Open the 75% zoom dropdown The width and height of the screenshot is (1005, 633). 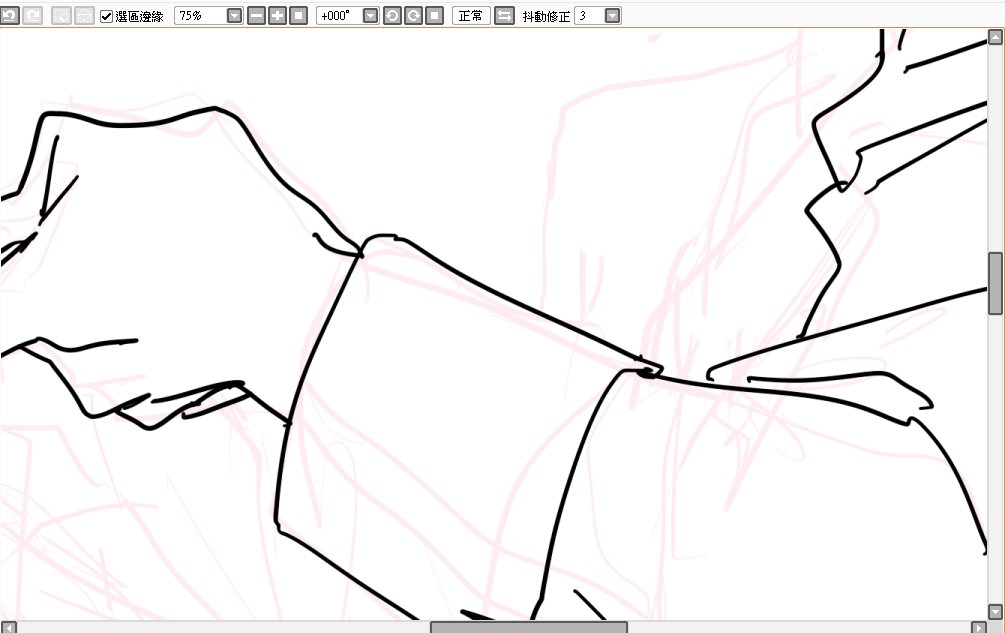(234, 16)
